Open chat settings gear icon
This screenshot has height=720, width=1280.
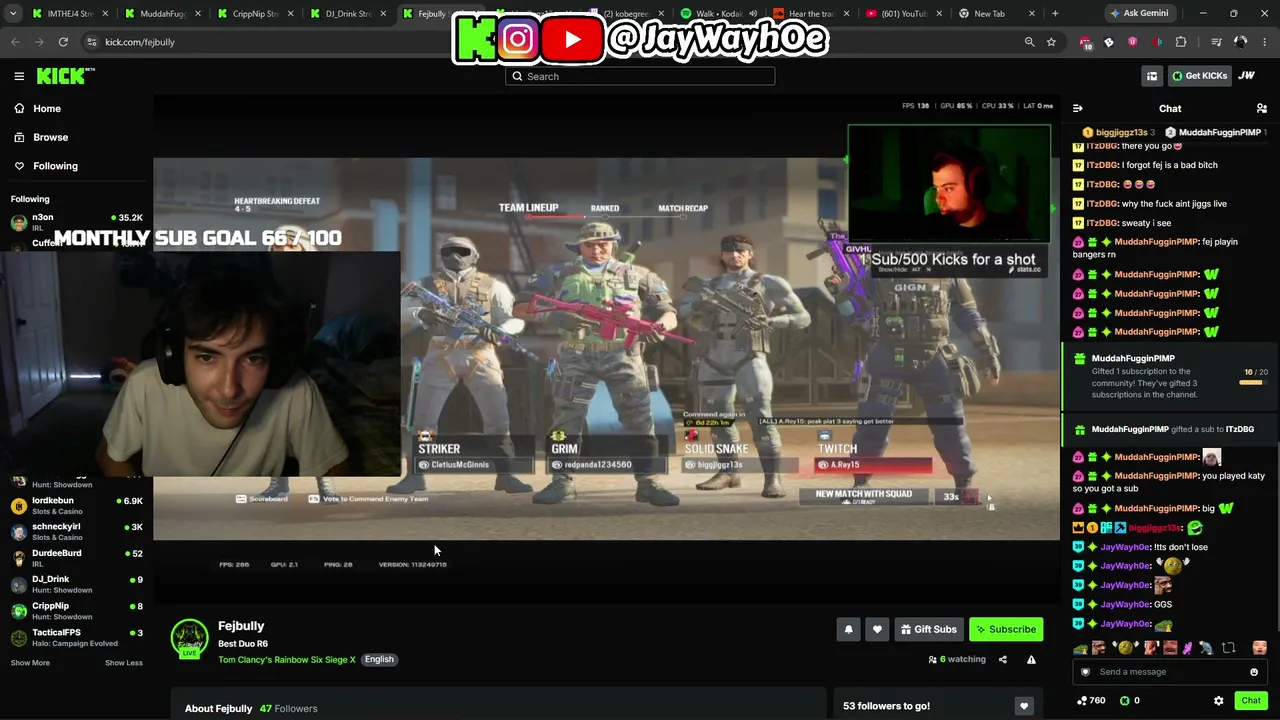click(x=1218, y=701)
